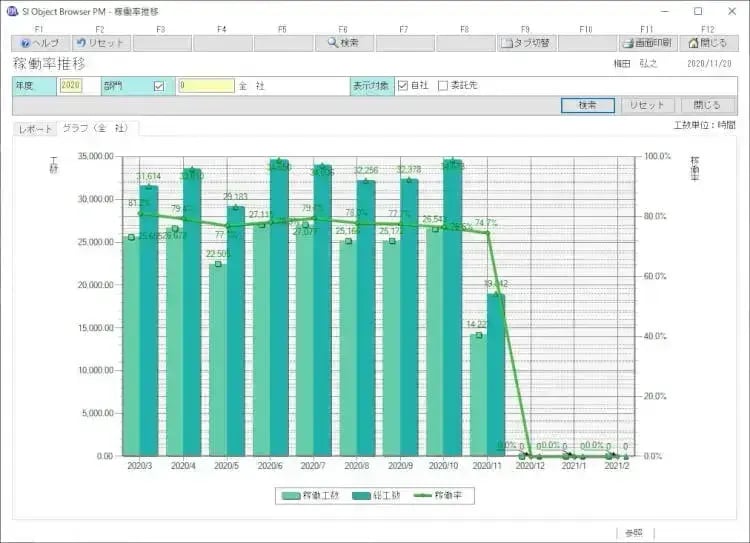Click the 画面印刷 F11 print button
The height and width of the screenshot is (543, 750).
click(646, 44)
